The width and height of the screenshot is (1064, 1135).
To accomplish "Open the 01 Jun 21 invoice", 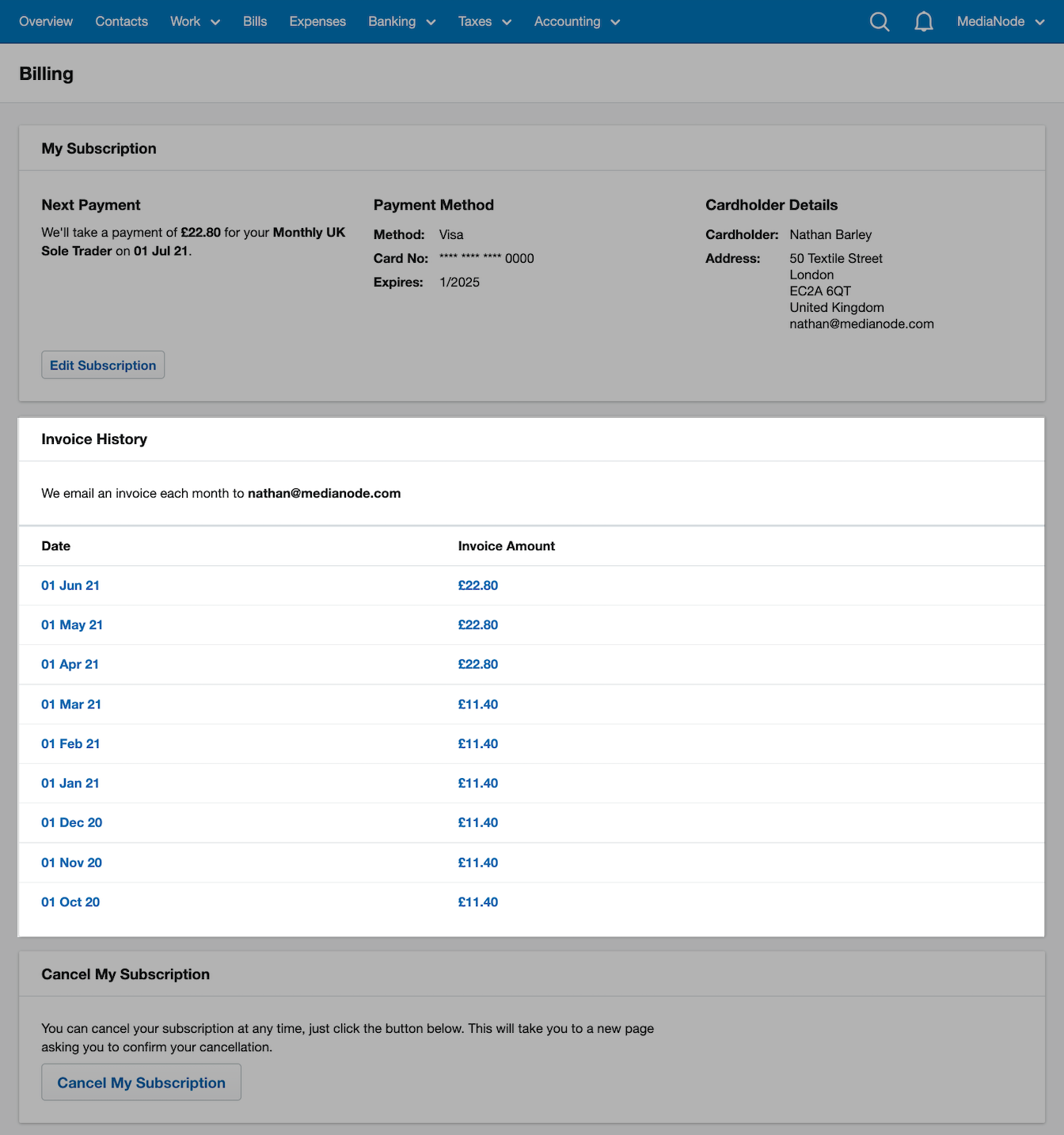I will point(70,585).
